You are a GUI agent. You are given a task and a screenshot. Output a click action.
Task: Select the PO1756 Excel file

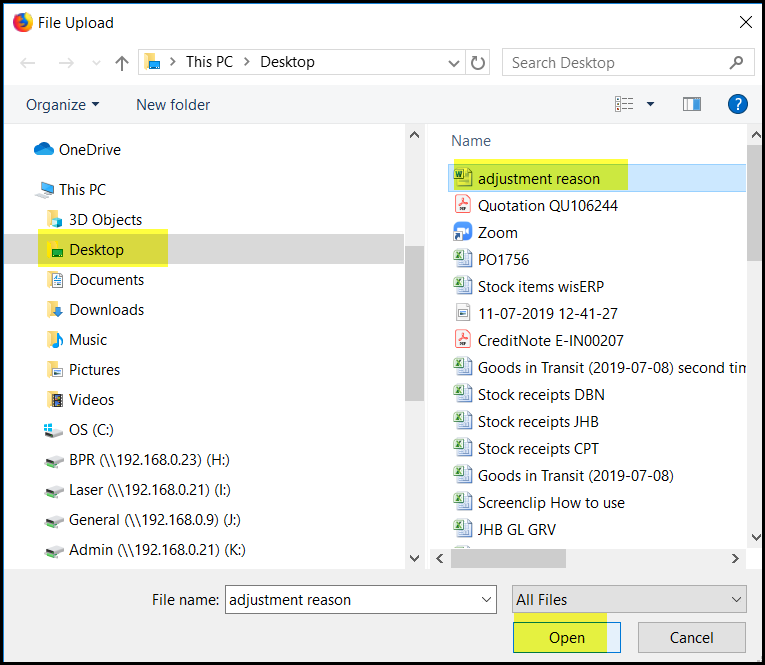pos(505,259)
